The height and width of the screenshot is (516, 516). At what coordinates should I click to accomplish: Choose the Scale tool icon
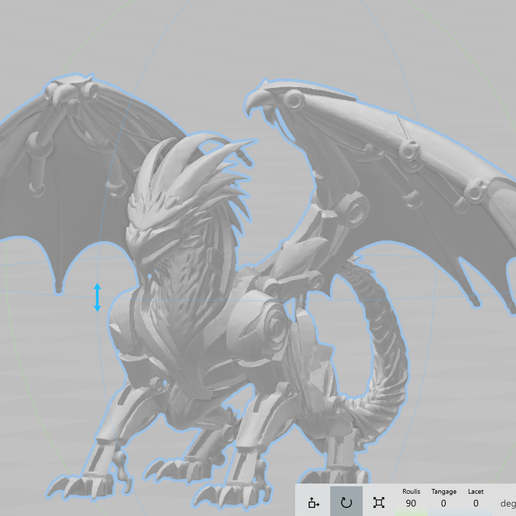379,502
